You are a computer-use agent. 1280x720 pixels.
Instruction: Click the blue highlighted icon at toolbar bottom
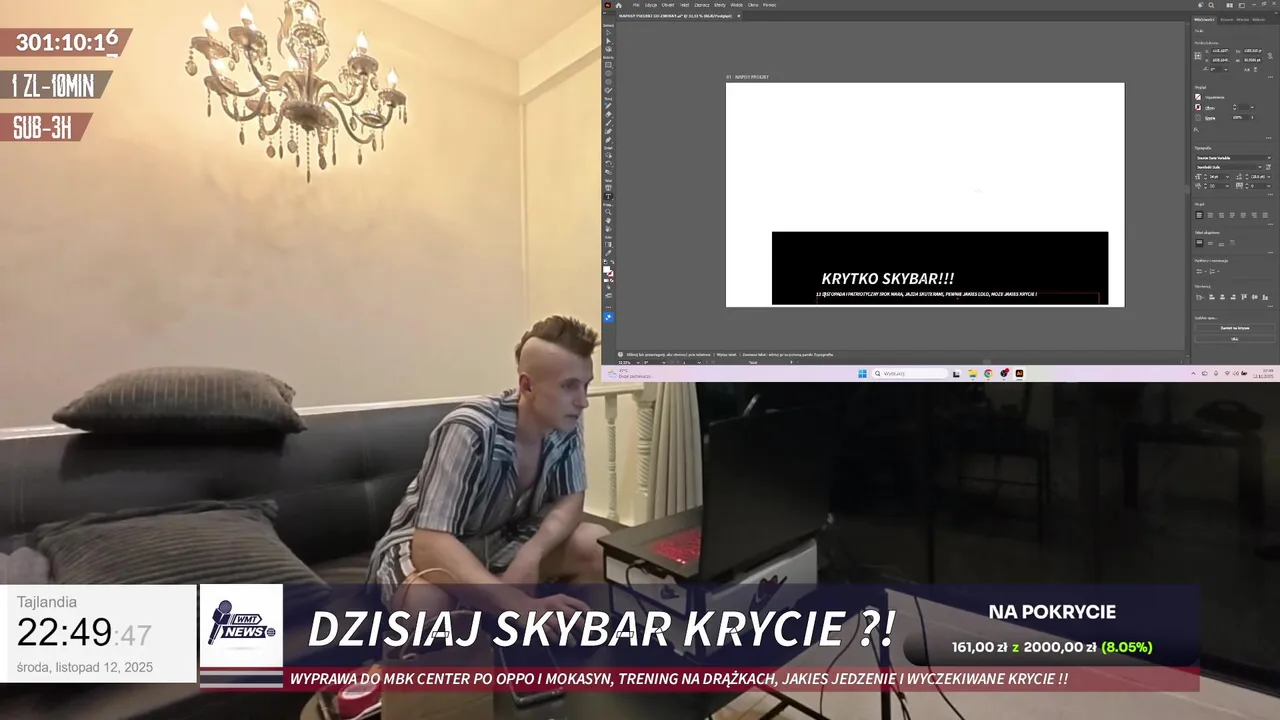coord(608,317)
